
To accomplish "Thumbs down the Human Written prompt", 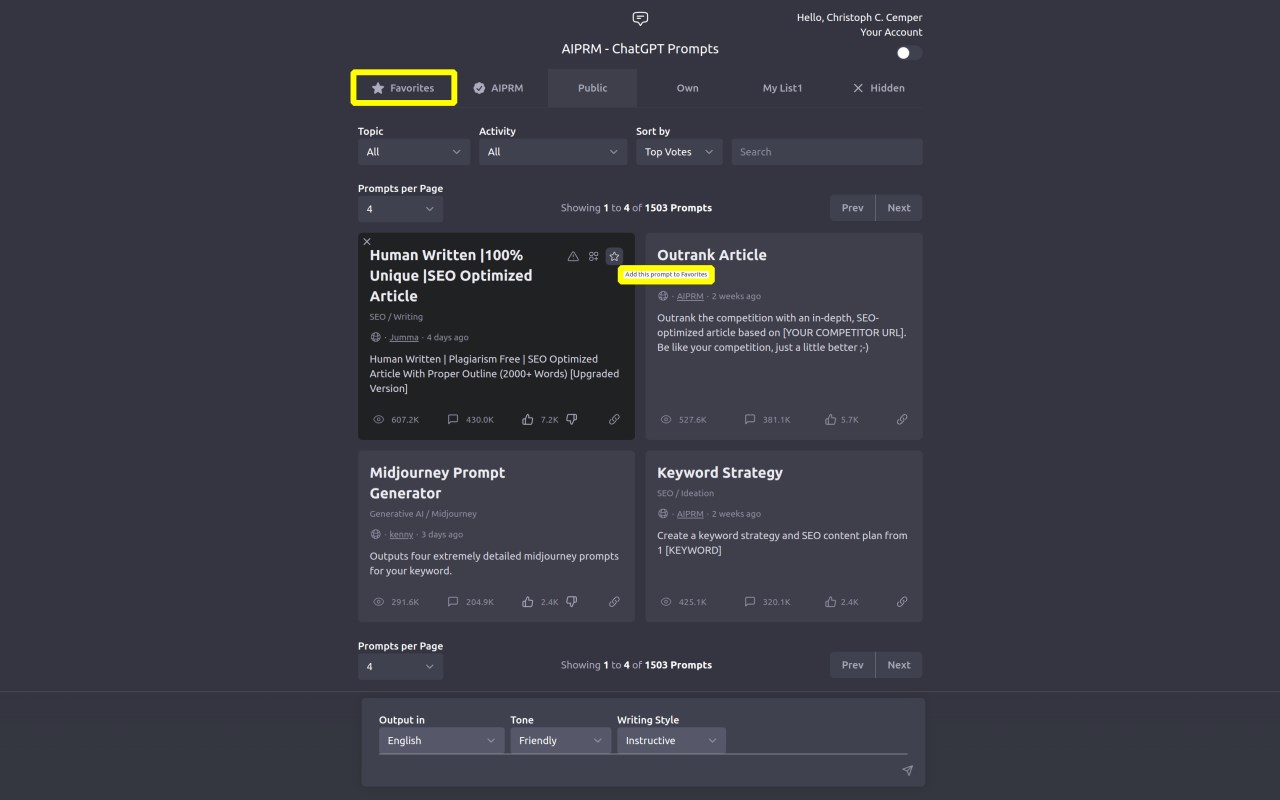I will point(572,420).
